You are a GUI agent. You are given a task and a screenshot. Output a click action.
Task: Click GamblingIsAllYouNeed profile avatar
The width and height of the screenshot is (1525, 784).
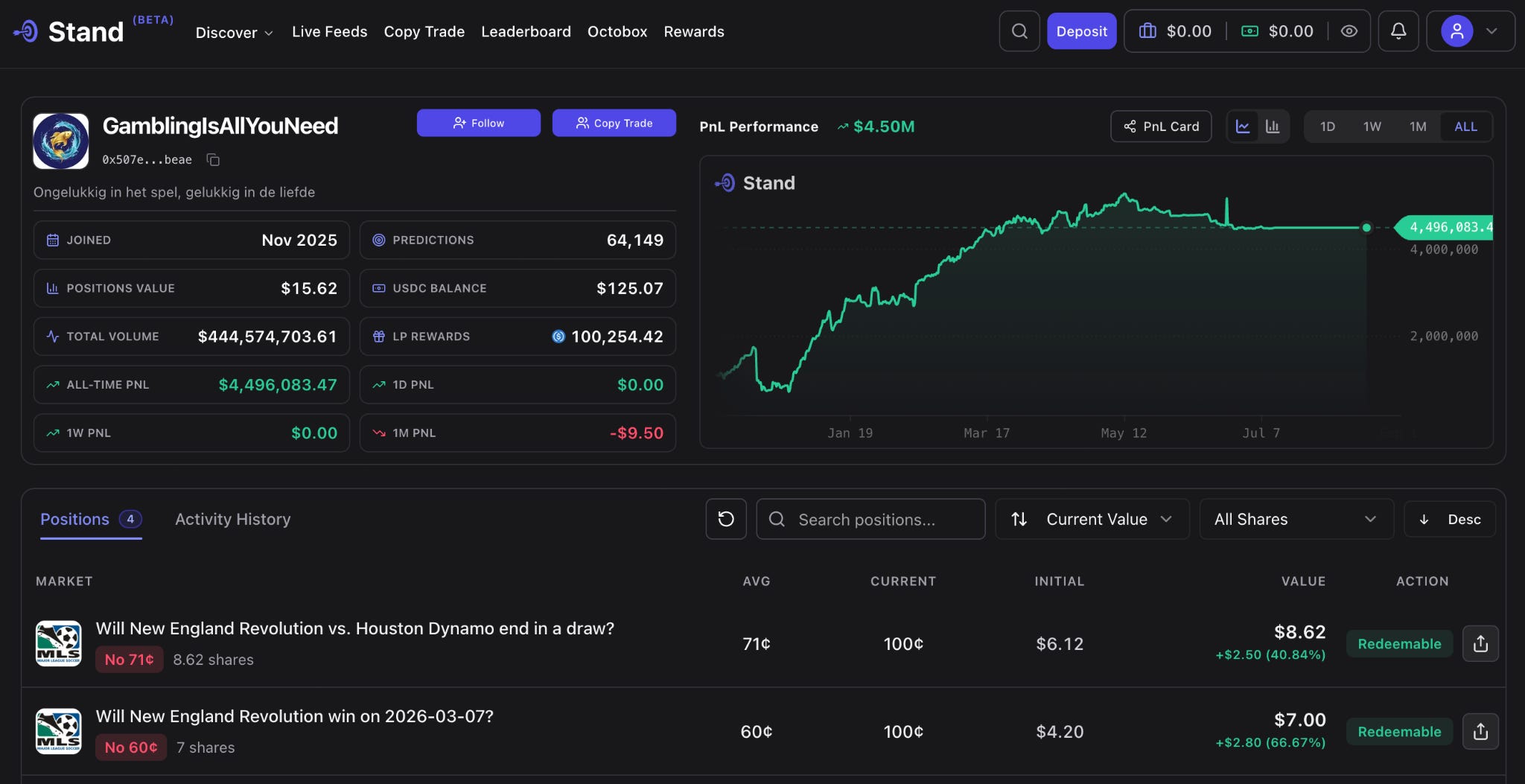coord(61,141)
